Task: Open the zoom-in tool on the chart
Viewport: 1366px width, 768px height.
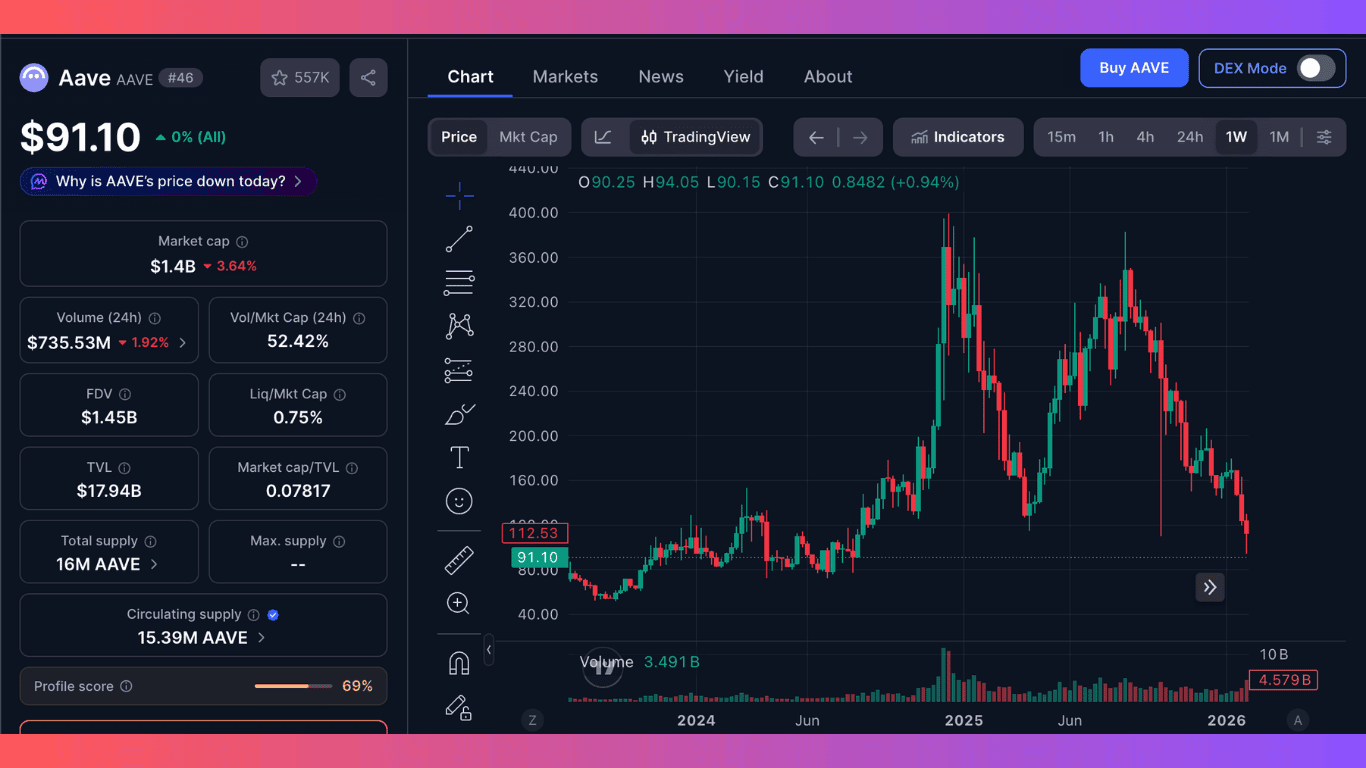Action: pos(458,603)
